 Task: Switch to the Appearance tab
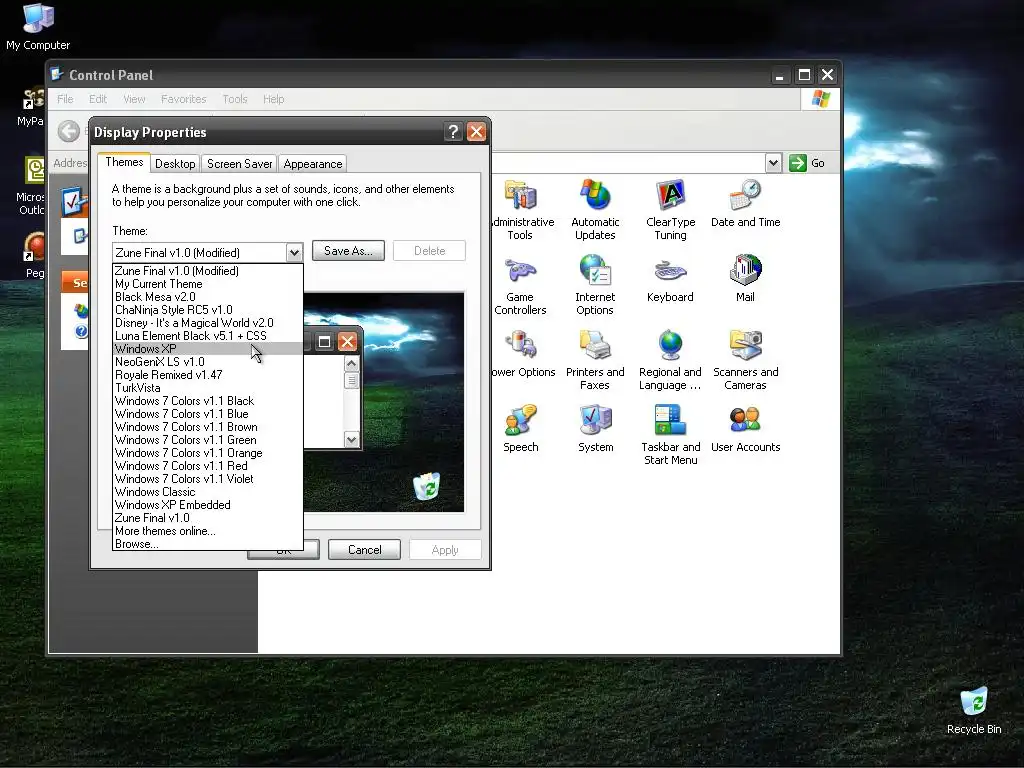coord(313,164)
